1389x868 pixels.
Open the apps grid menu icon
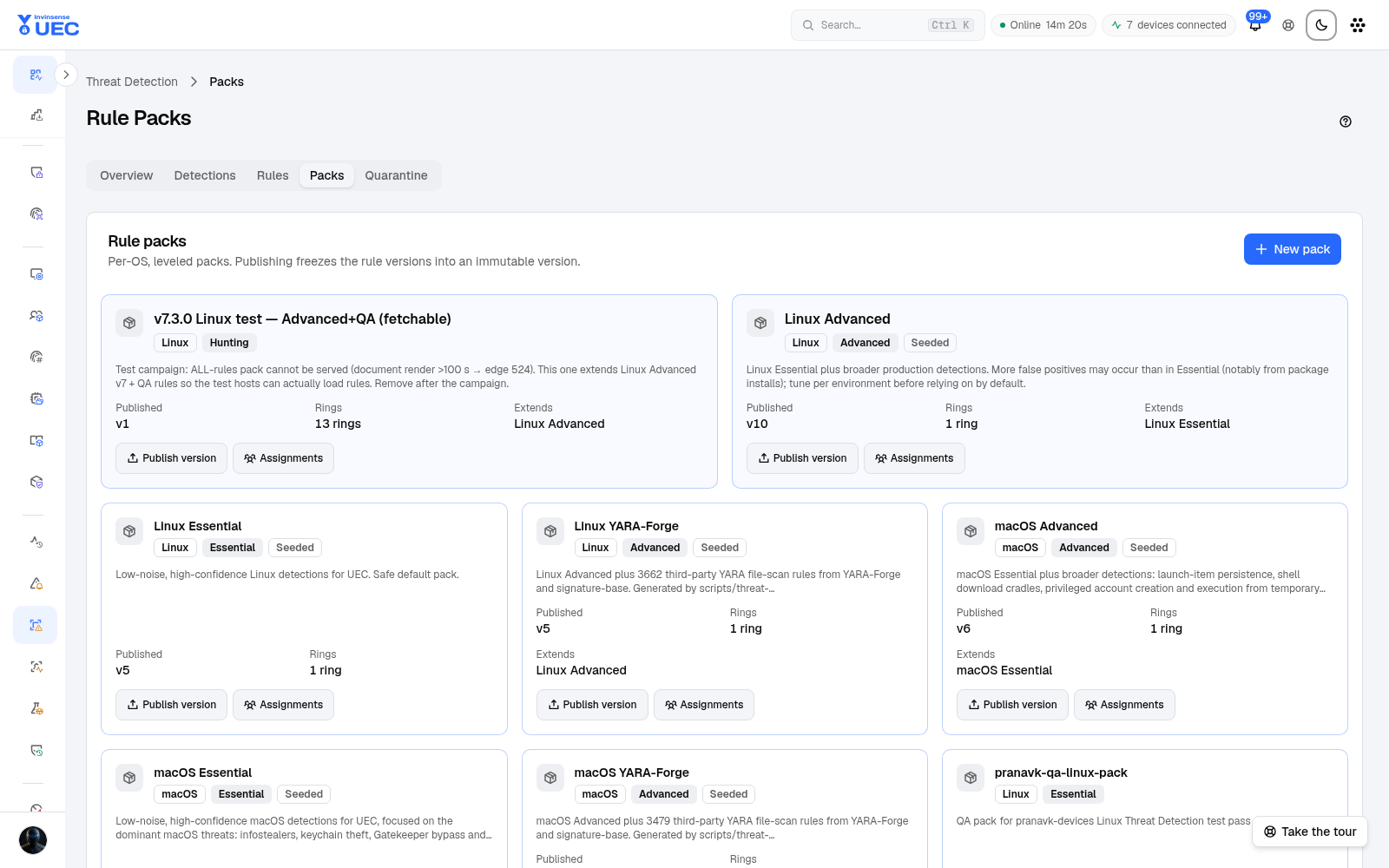(1358, 25)
